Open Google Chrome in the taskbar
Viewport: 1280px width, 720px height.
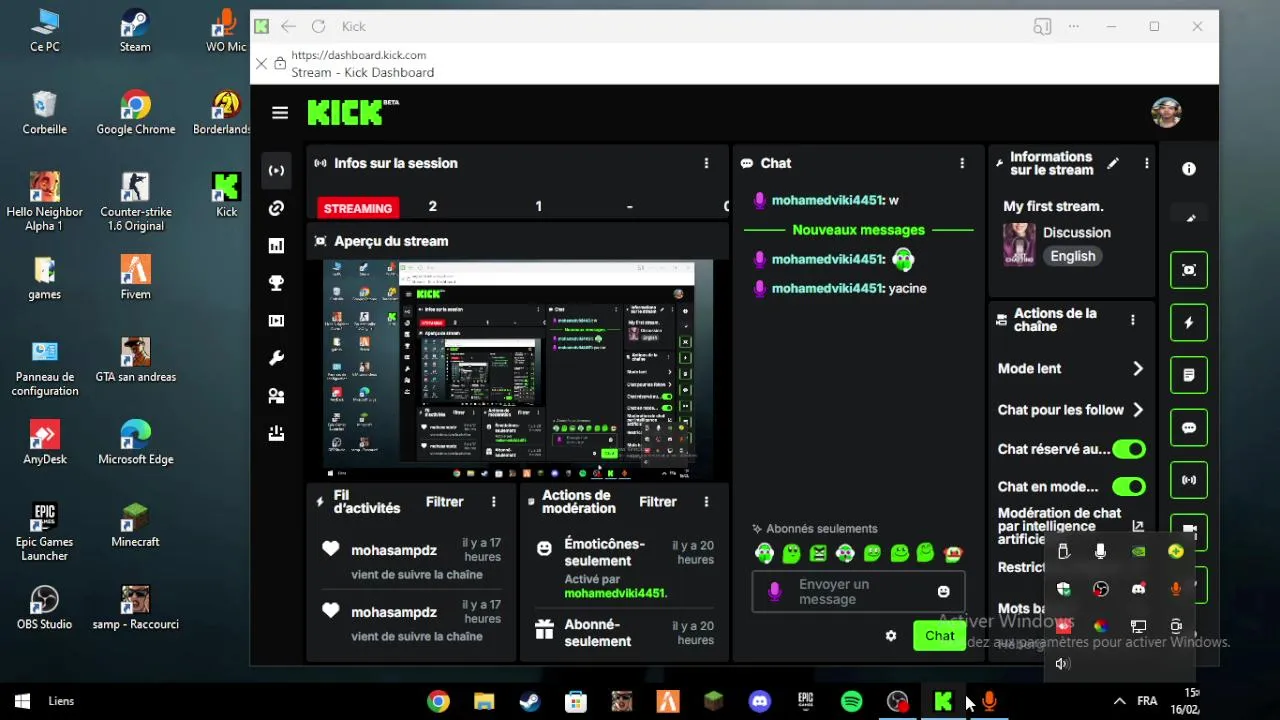click(438, 701)
